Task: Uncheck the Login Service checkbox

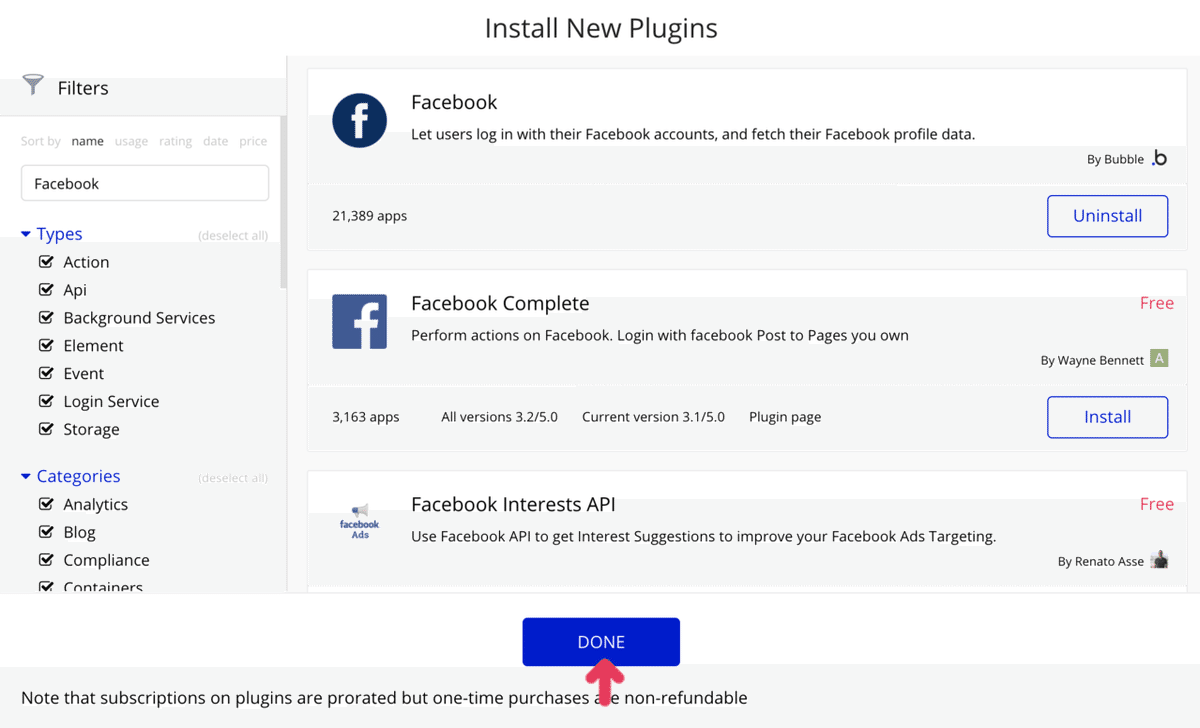Action: click(46, 401)
